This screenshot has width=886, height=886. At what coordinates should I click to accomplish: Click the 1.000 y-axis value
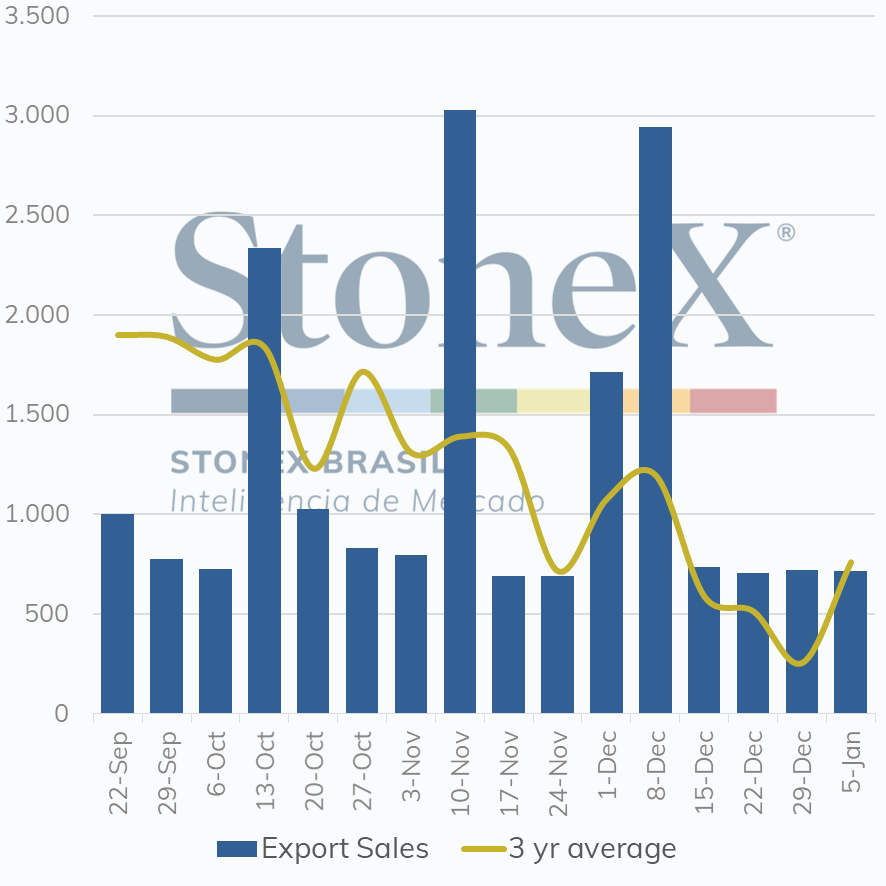[x=37, y=514]
